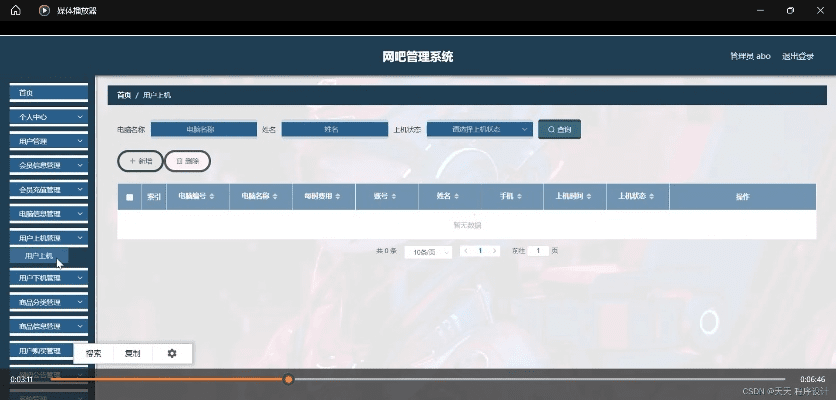Go to the media player home icon
Screen dimensions: 836x400
[x=15, y=10]
